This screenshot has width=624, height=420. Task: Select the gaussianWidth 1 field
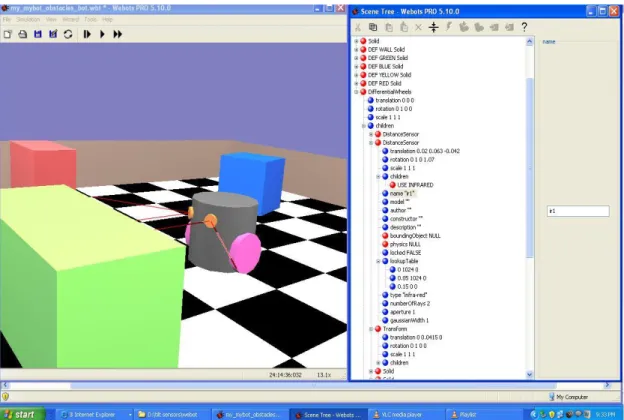pos(409,320)
